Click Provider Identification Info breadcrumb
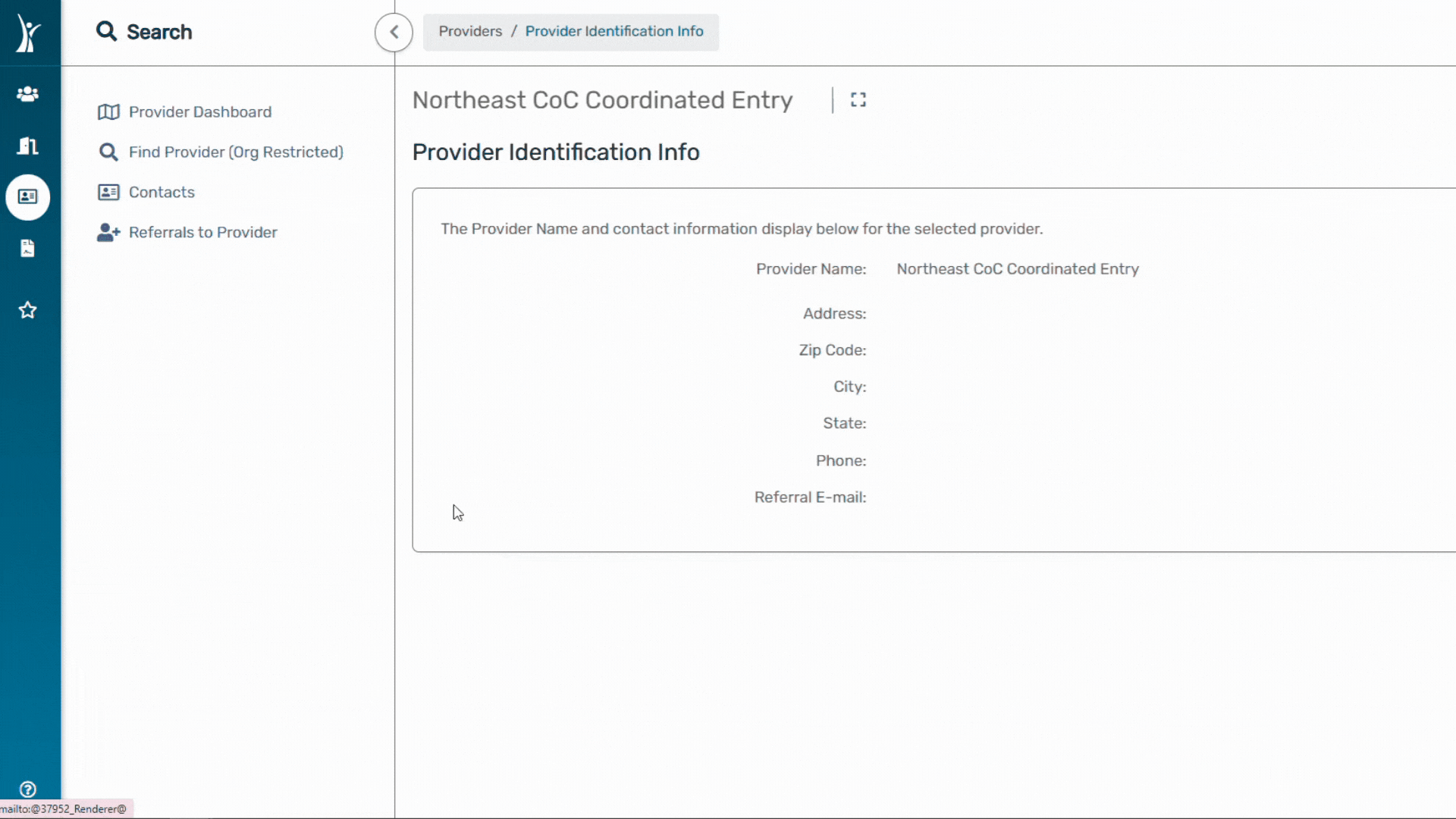The height and width of the screenshot is (819, 1456). (x=614, y=31)
